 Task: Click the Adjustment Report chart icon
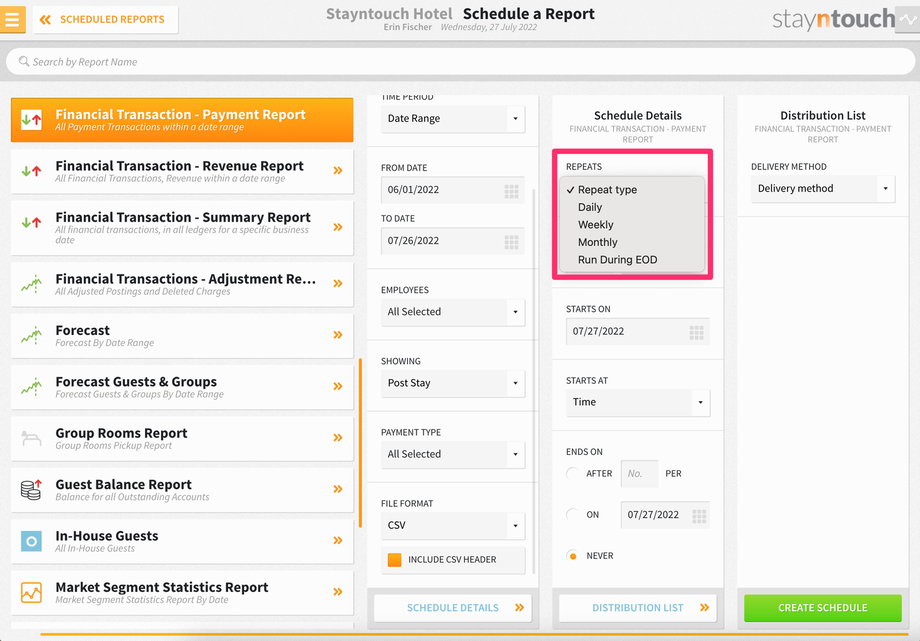tap(31, 284)
